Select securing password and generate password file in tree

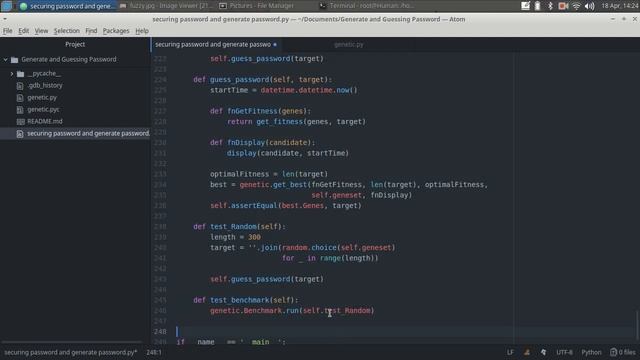click(75, 133)
